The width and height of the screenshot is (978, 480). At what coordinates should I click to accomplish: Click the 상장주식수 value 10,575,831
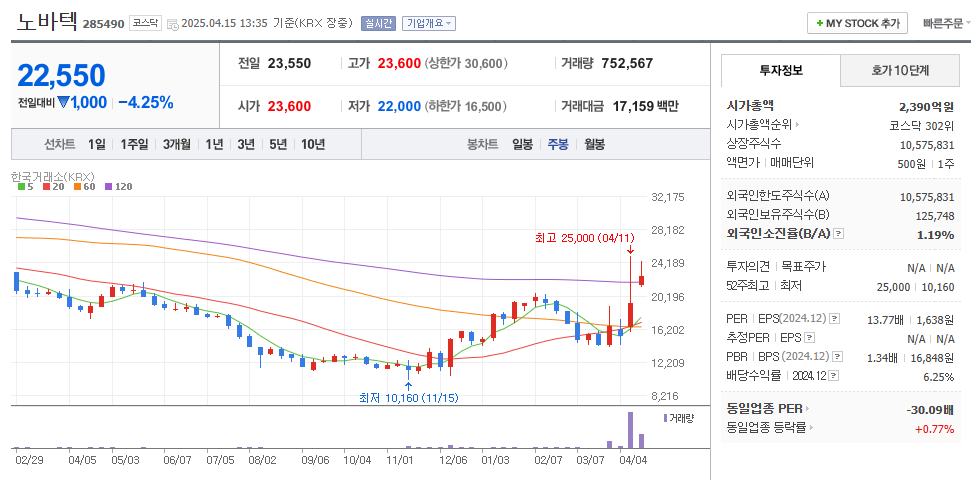coord(927,144)
